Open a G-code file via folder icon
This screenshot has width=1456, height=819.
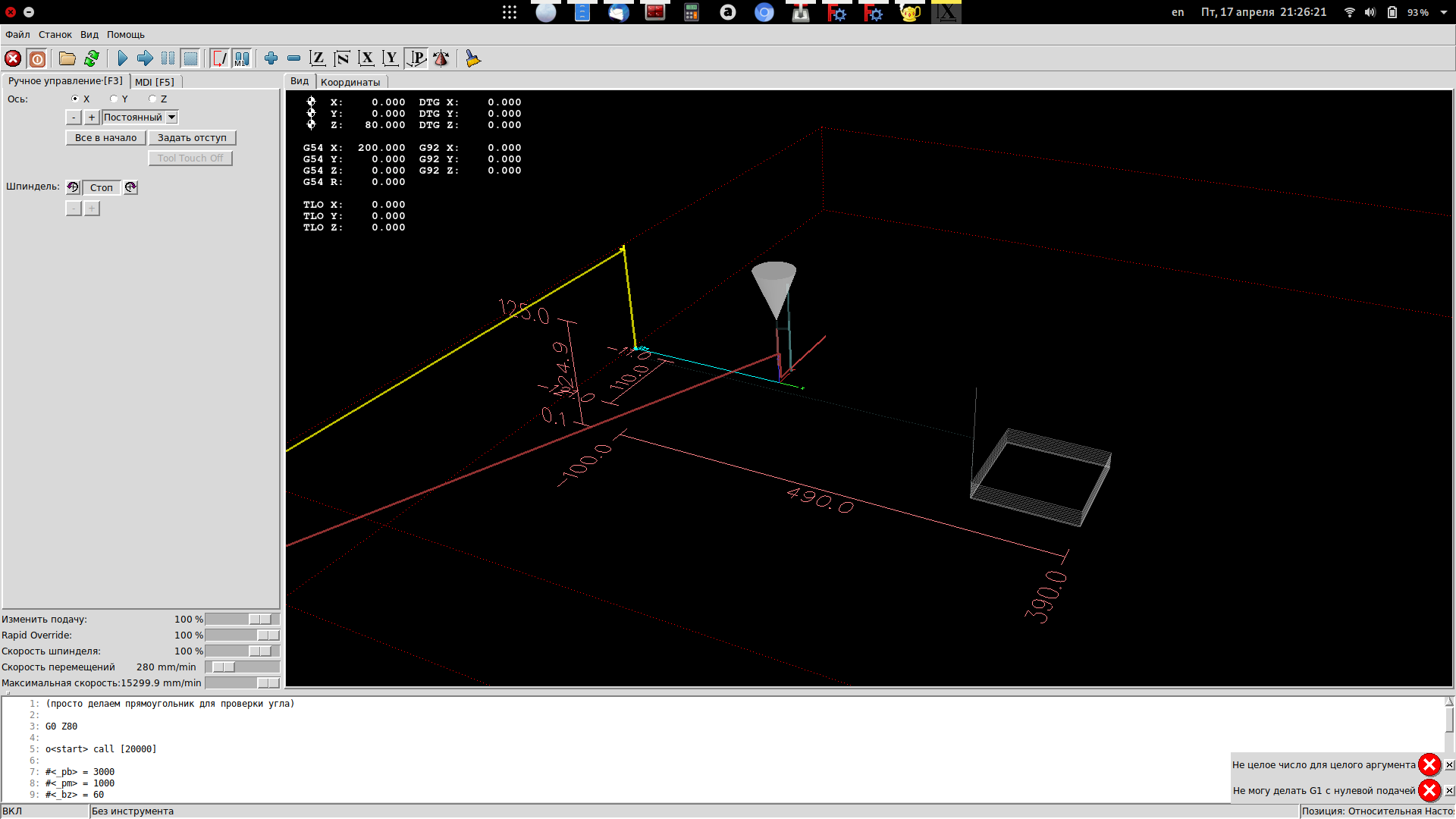[x=67, y=58]
